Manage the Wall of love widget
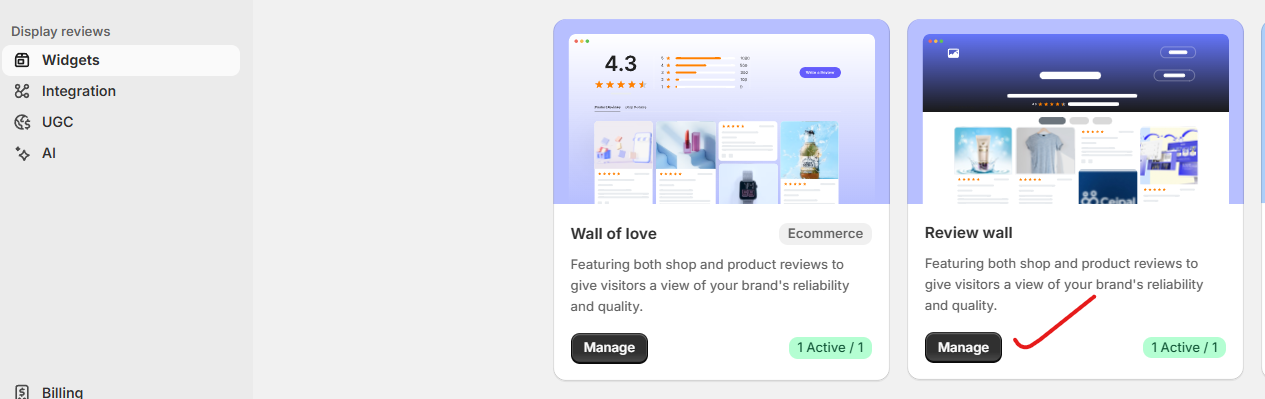This screenshot has width=1265, height=399. 609,347
